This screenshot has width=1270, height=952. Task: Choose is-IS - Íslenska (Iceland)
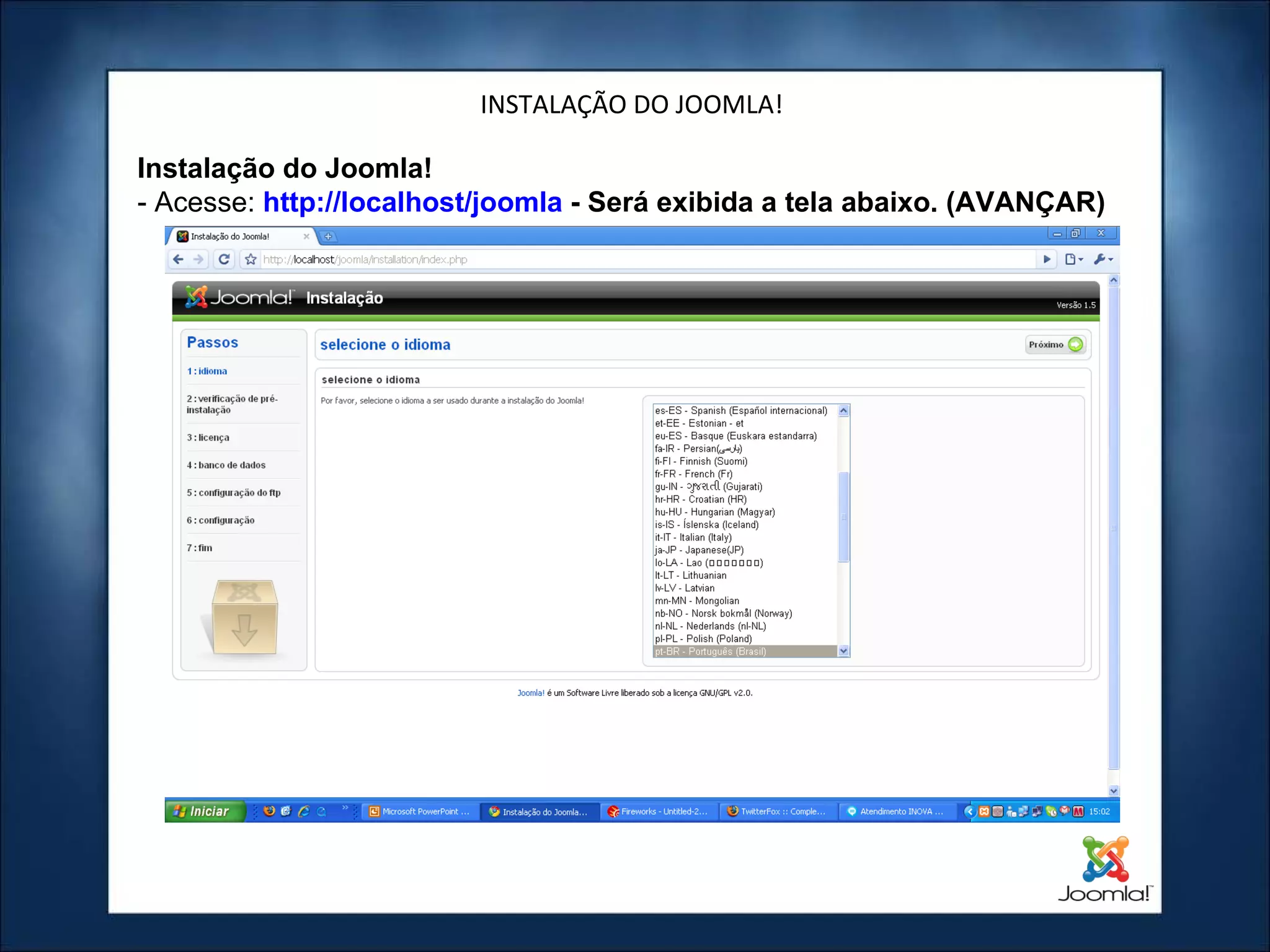745,525
